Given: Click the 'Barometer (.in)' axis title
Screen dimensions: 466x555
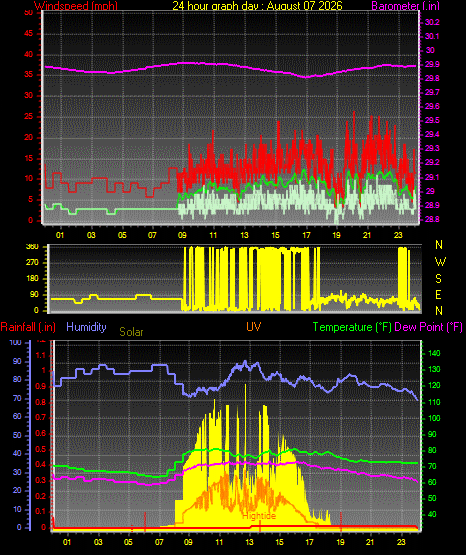Looking at the screenshot, I should click(x=405, y=5).
